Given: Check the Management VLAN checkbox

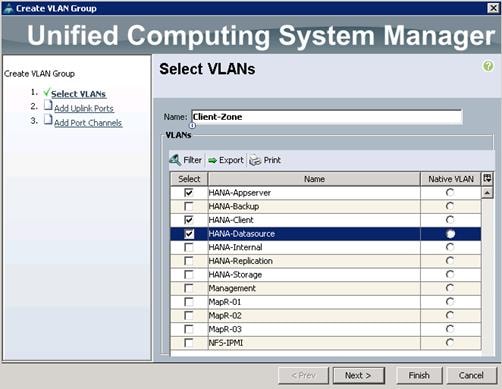Looking at the screenshot, I should point(189,288).
